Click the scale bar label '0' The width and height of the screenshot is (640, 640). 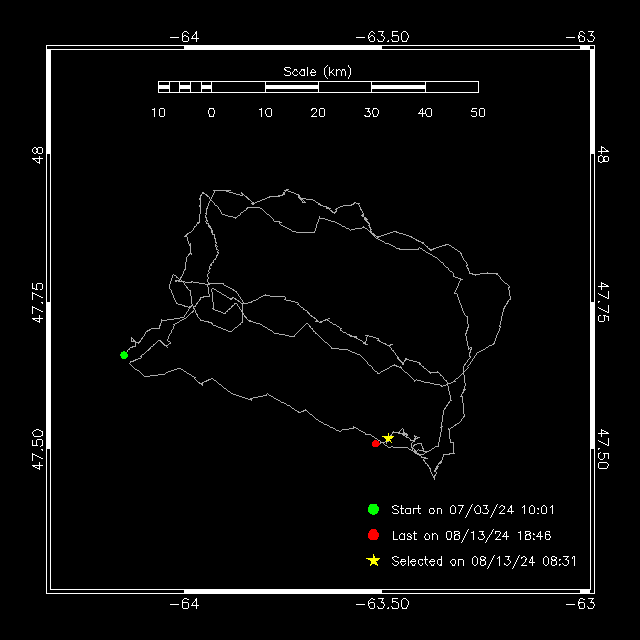click(211, 113)
